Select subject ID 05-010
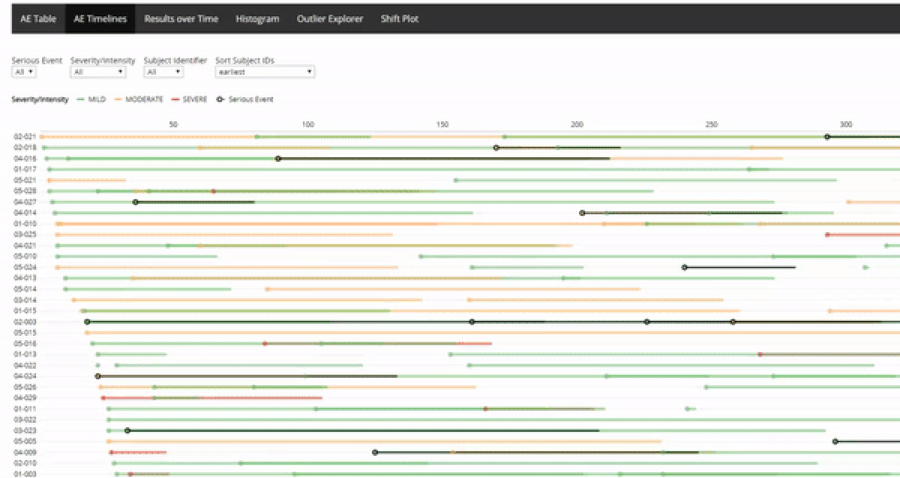The image size is (900, 478). [25, 257]
